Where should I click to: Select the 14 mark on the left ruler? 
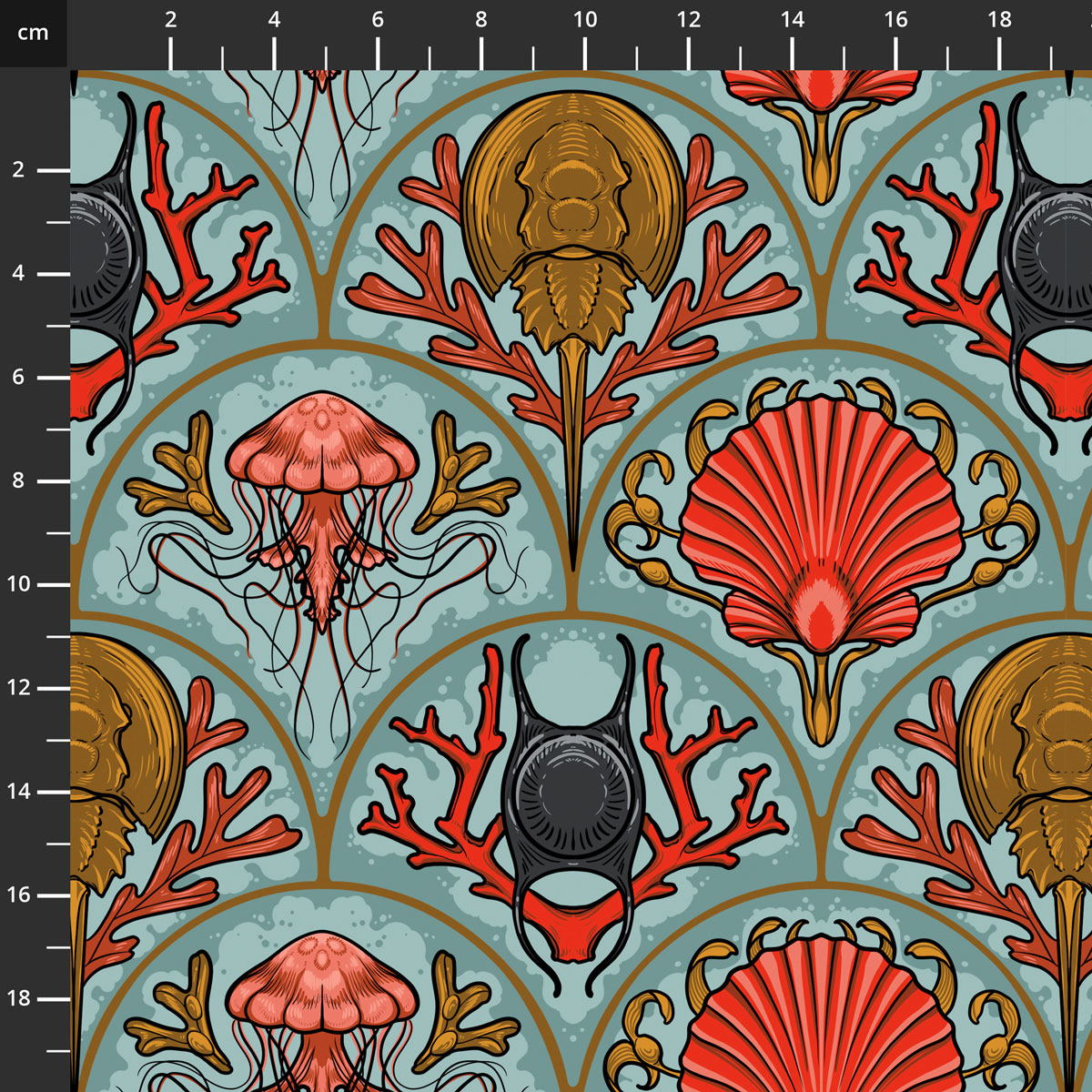click(x=20, y=792)
